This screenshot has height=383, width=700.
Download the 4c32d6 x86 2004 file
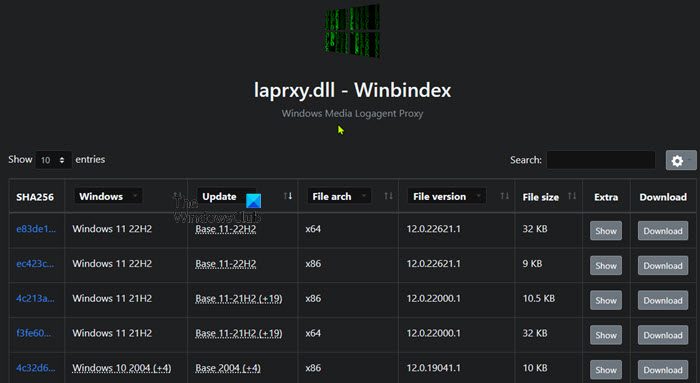[x=663, y=370]
